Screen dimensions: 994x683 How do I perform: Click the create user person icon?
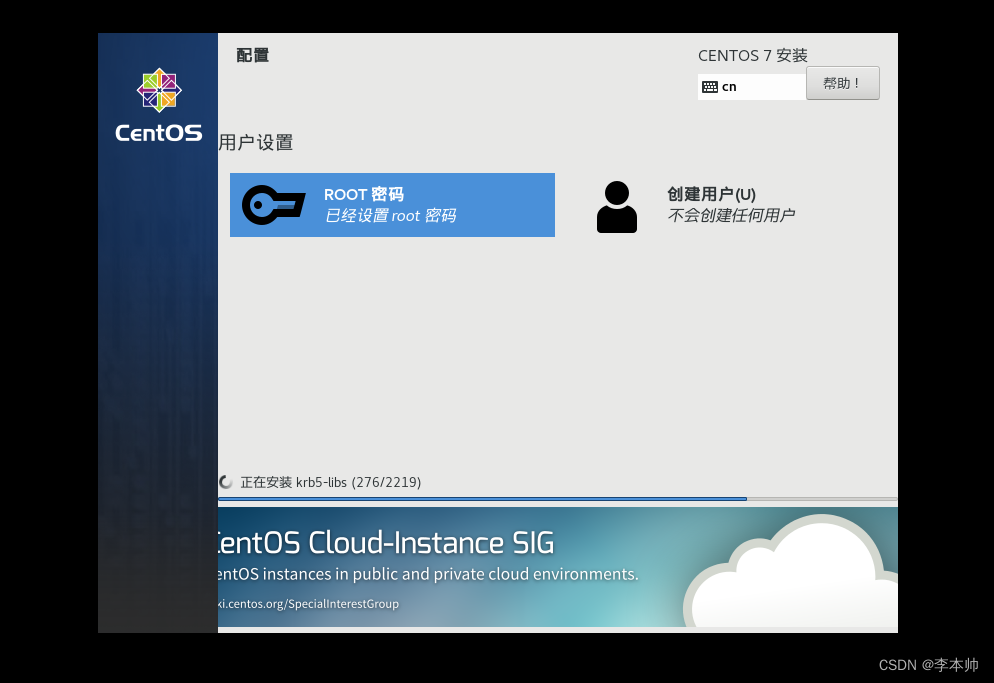(617, 207)
